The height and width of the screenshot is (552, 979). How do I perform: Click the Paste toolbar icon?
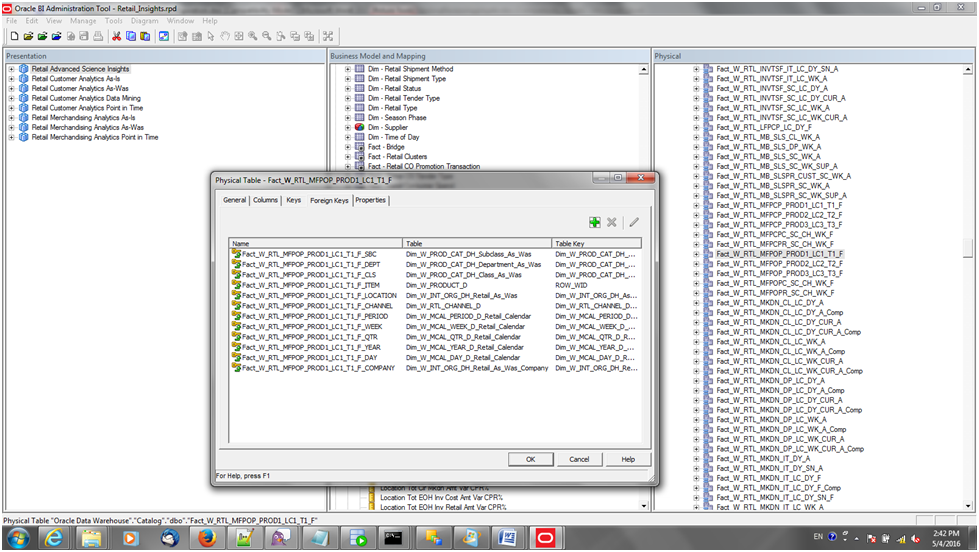point(145,36)
